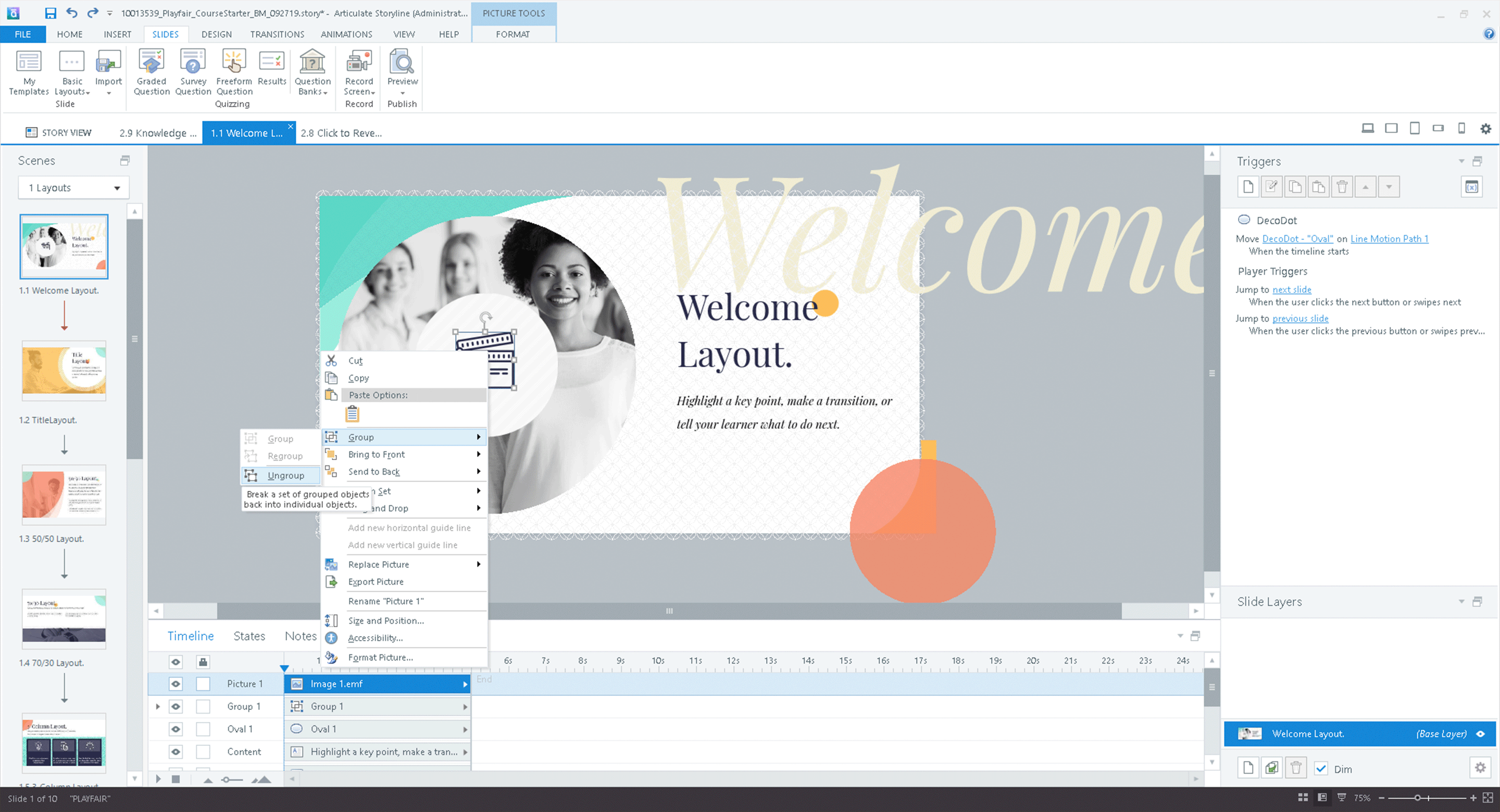Select the 1.2 TitleLayout slide thumbnail

64,371
